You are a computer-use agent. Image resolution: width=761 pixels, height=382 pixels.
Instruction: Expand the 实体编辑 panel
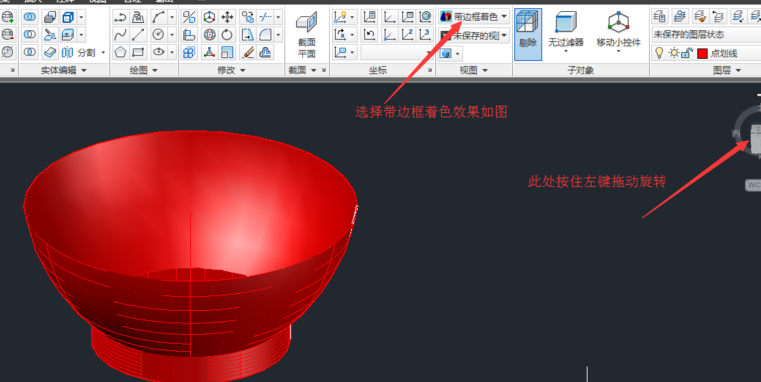(x=64, y=70)
